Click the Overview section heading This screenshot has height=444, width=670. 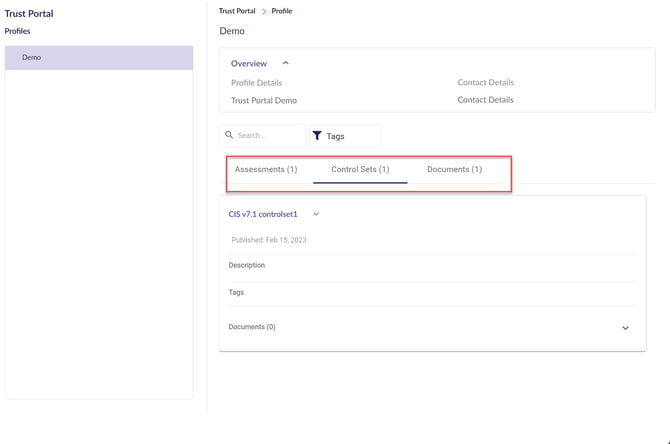(x=249, y=63)
